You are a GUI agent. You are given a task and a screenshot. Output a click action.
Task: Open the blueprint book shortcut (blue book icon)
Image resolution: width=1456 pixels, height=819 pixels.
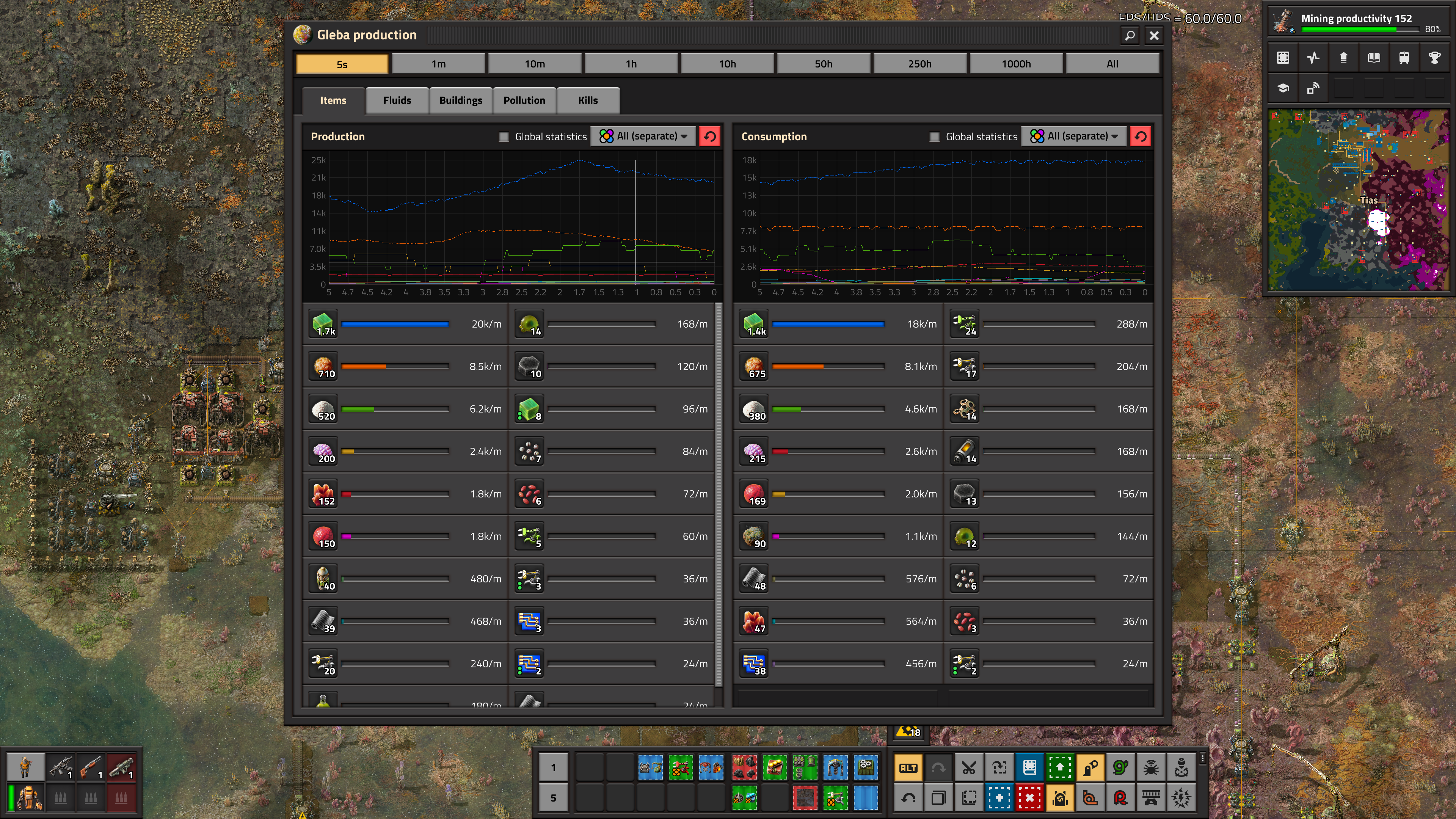(x=1030, y=767)
